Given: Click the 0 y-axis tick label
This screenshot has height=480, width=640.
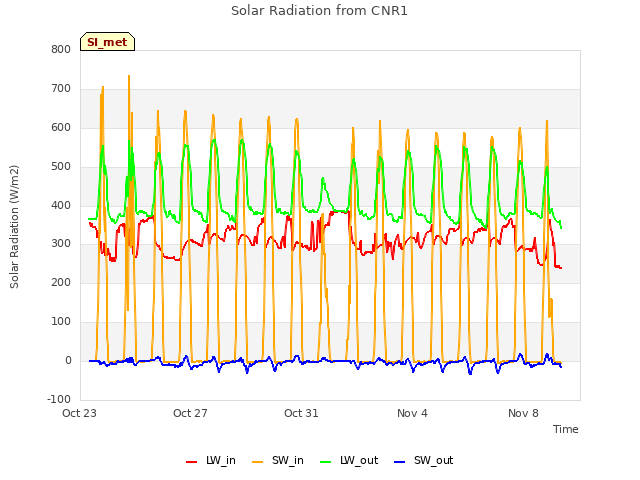Looking at the screenshot, I should click(x=68, y=361).
